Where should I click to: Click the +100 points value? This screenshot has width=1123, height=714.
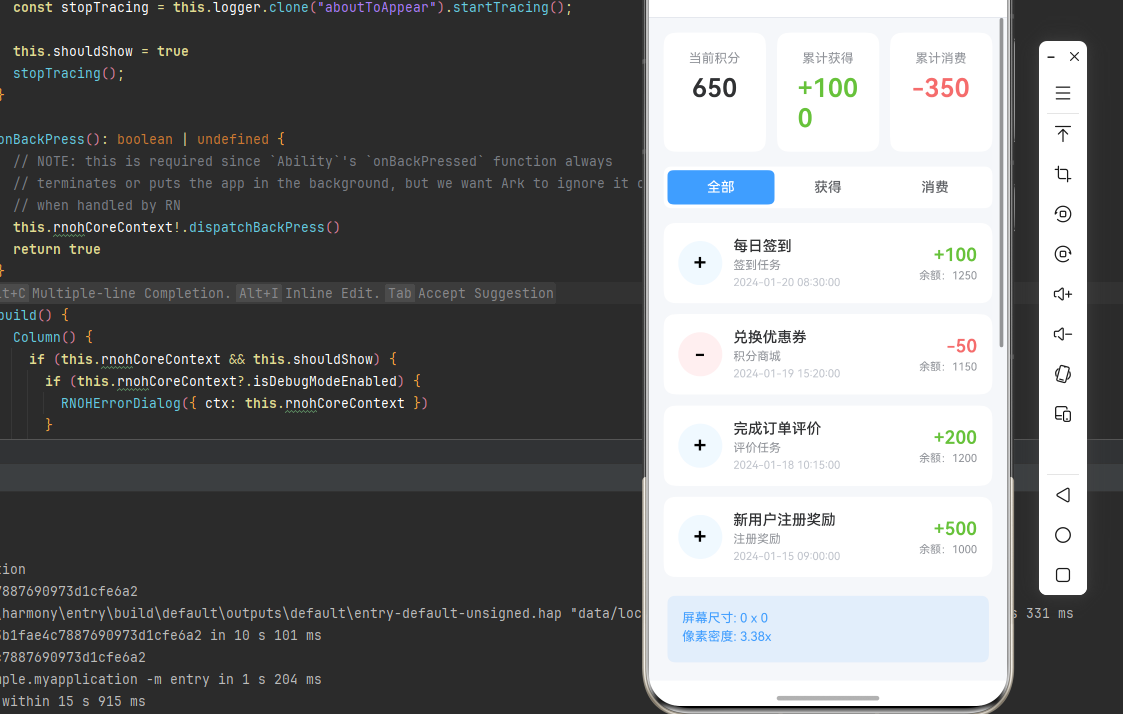tap(955, 254)
